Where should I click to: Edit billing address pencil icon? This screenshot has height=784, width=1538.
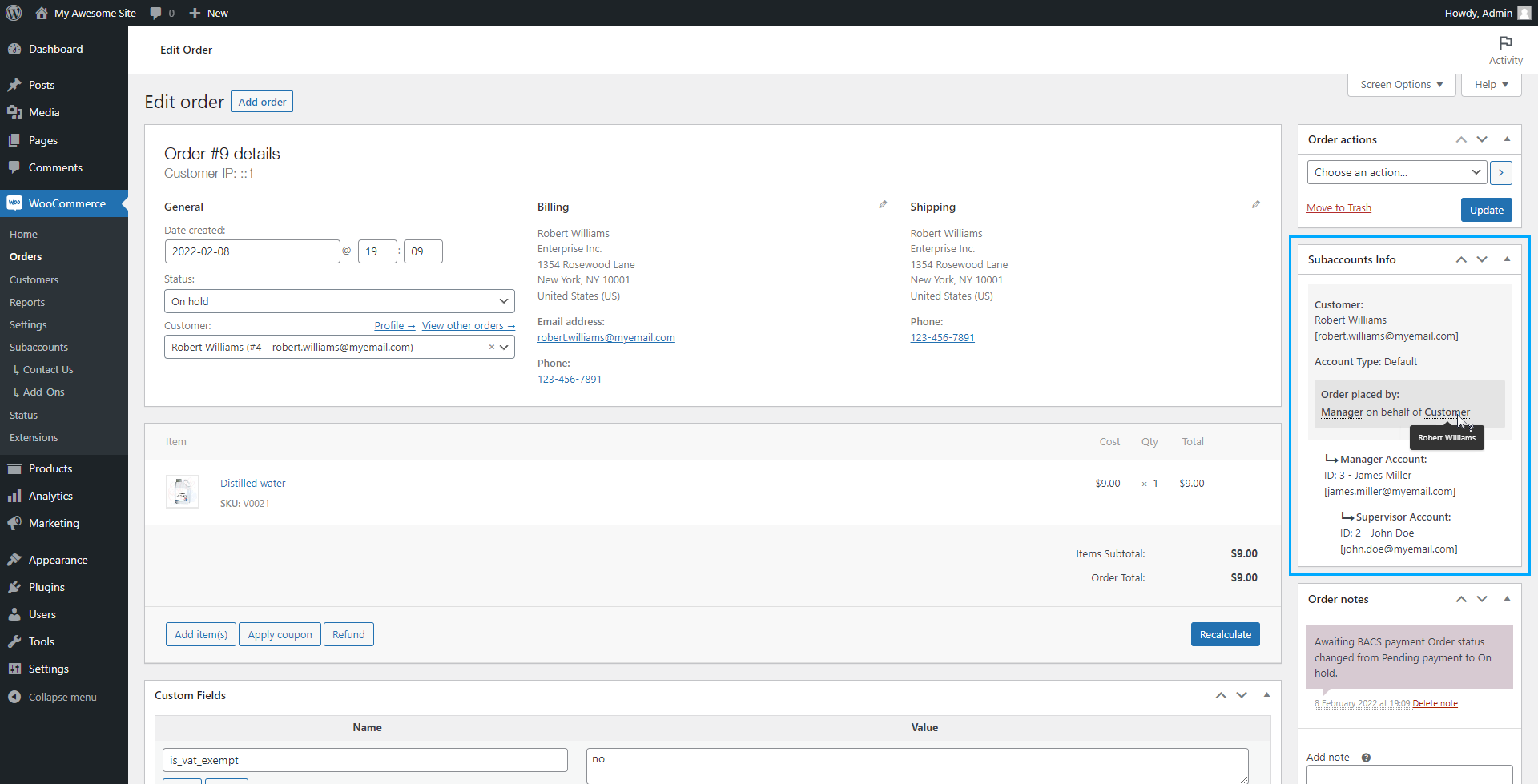point(883,205)
